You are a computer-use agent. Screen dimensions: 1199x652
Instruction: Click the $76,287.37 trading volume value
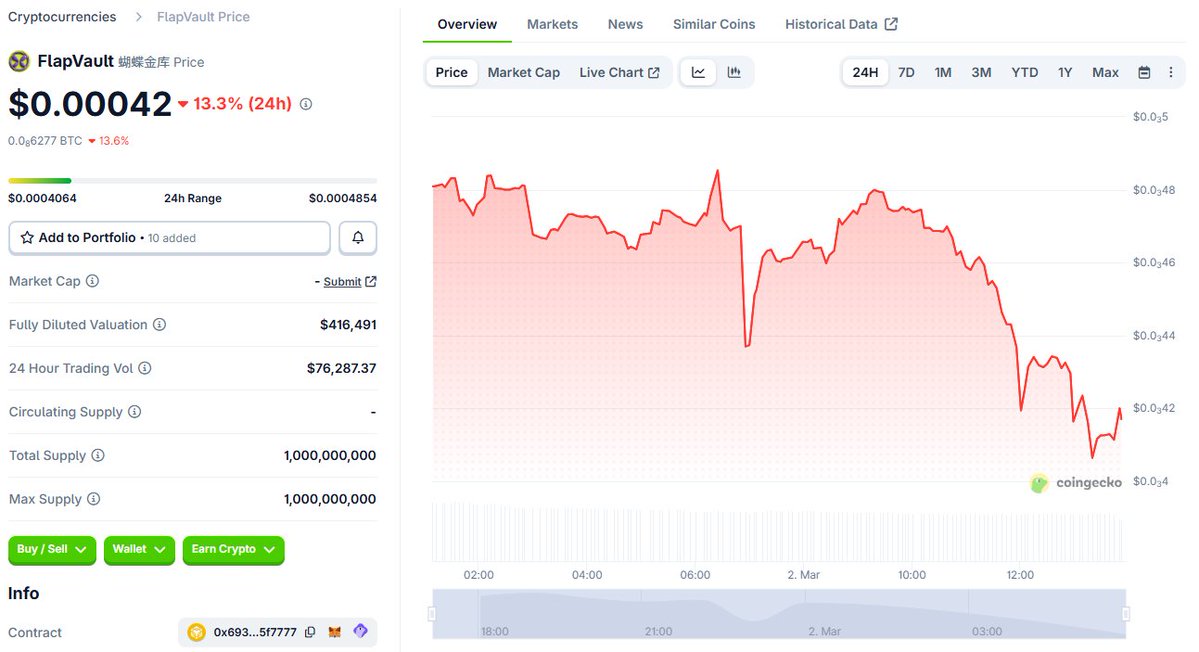(341, 368)
